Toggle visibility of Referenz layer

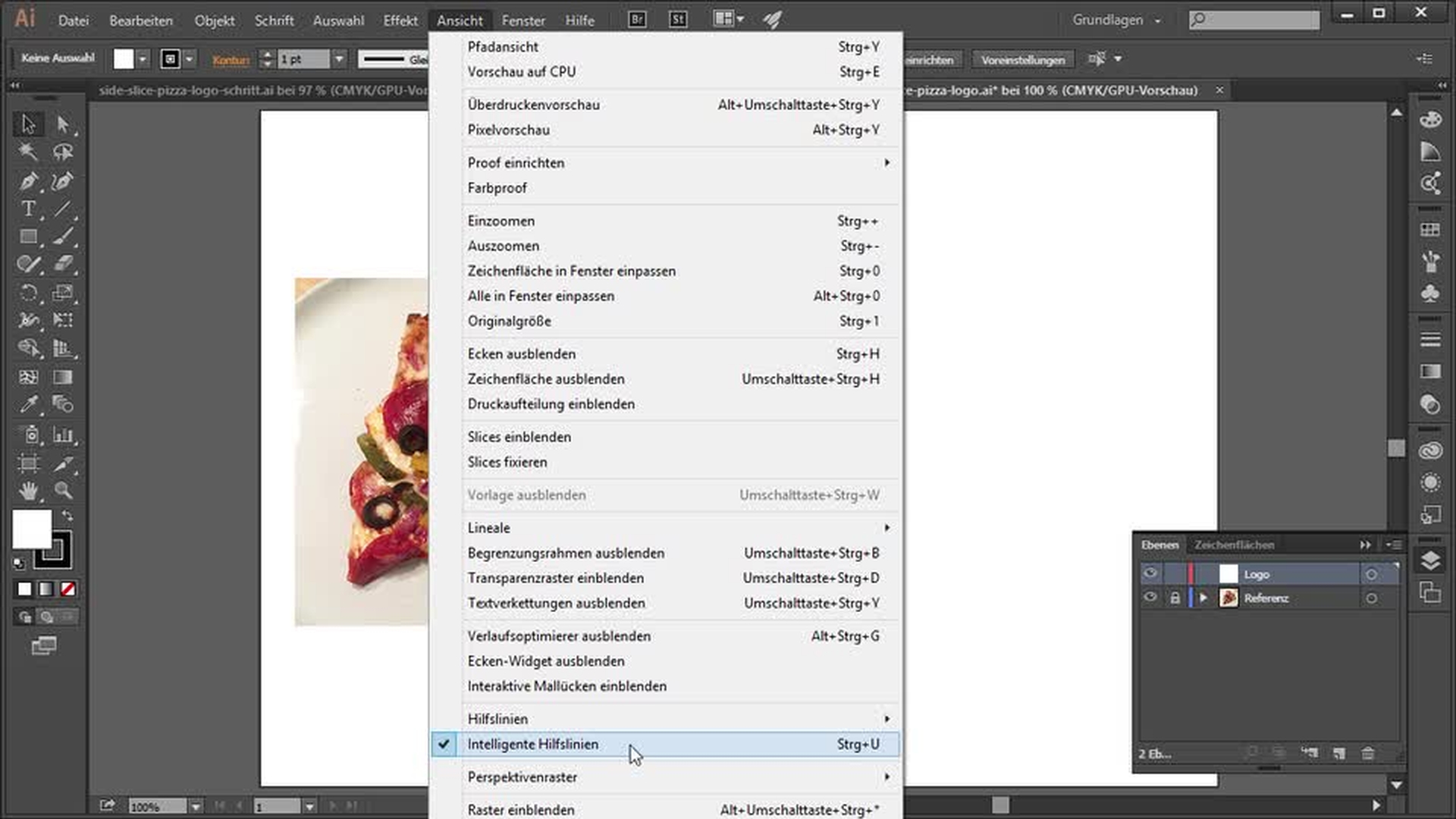pos(1150,598)
